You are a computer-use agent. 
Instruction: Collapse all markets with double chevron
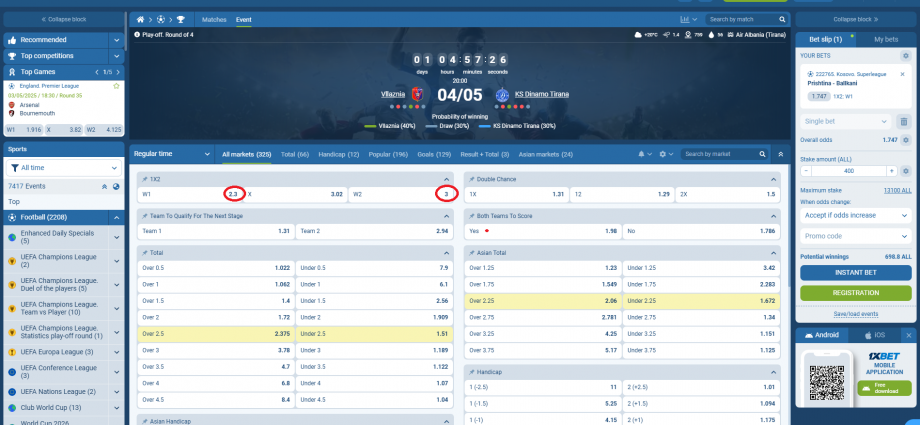pyautogui.click(x=780, y=154)
